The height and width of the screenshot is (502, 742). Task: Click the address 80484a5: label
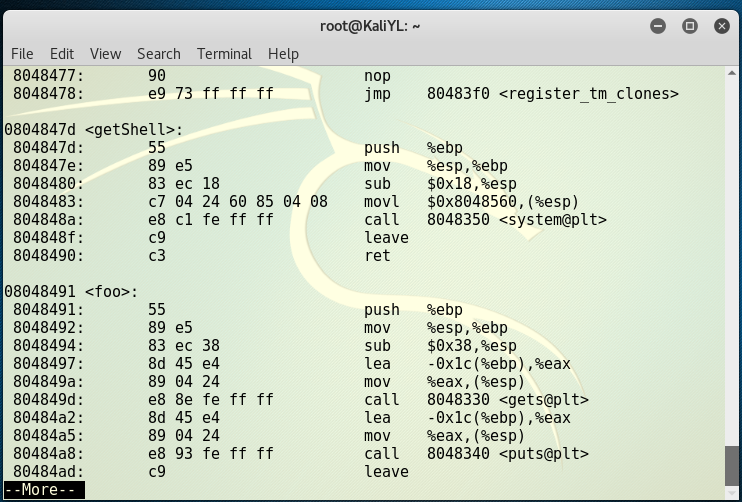(x=48, y=435)
